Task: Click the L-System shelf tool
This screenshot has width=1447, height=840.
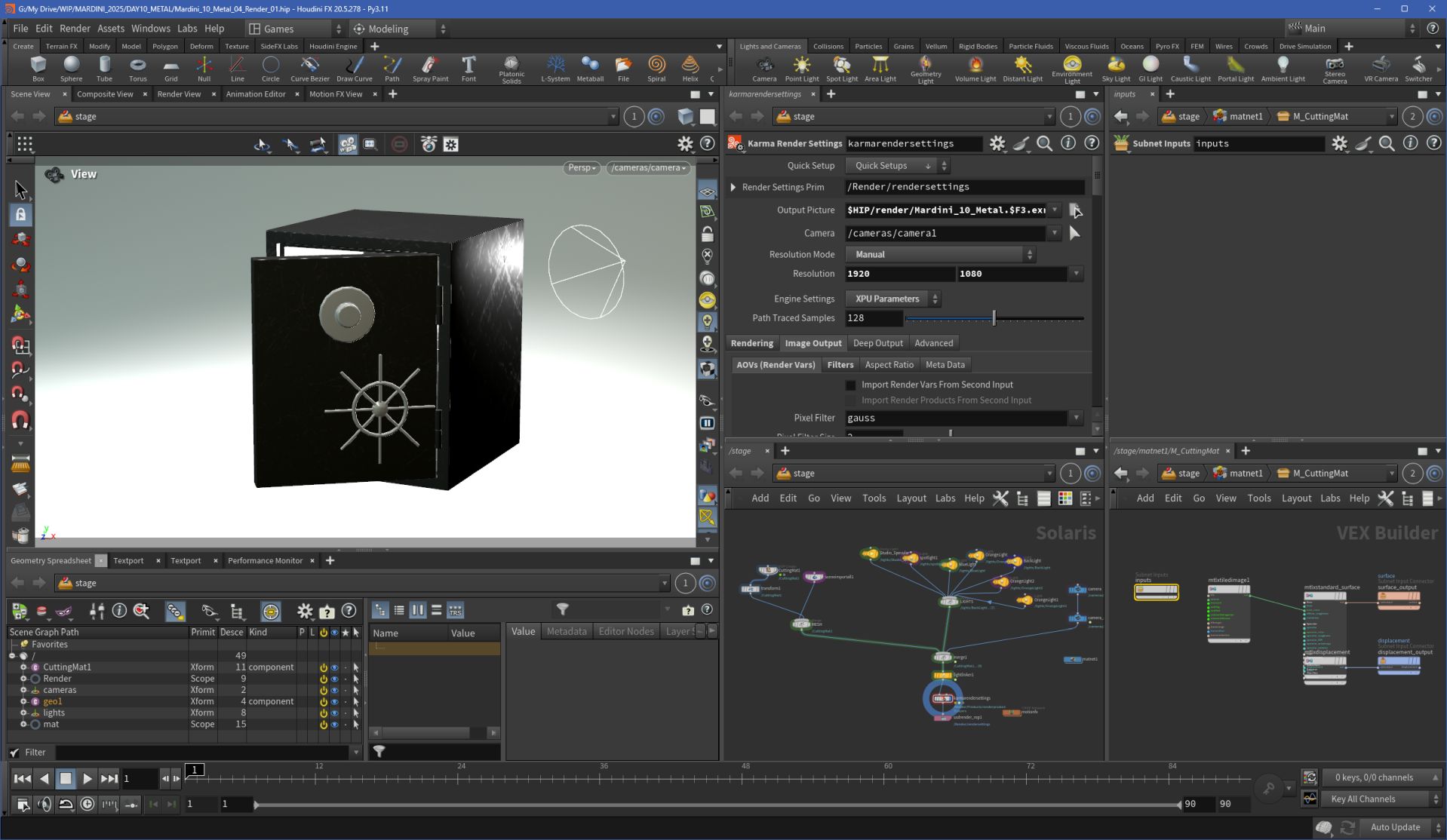Action: [555, 68]
